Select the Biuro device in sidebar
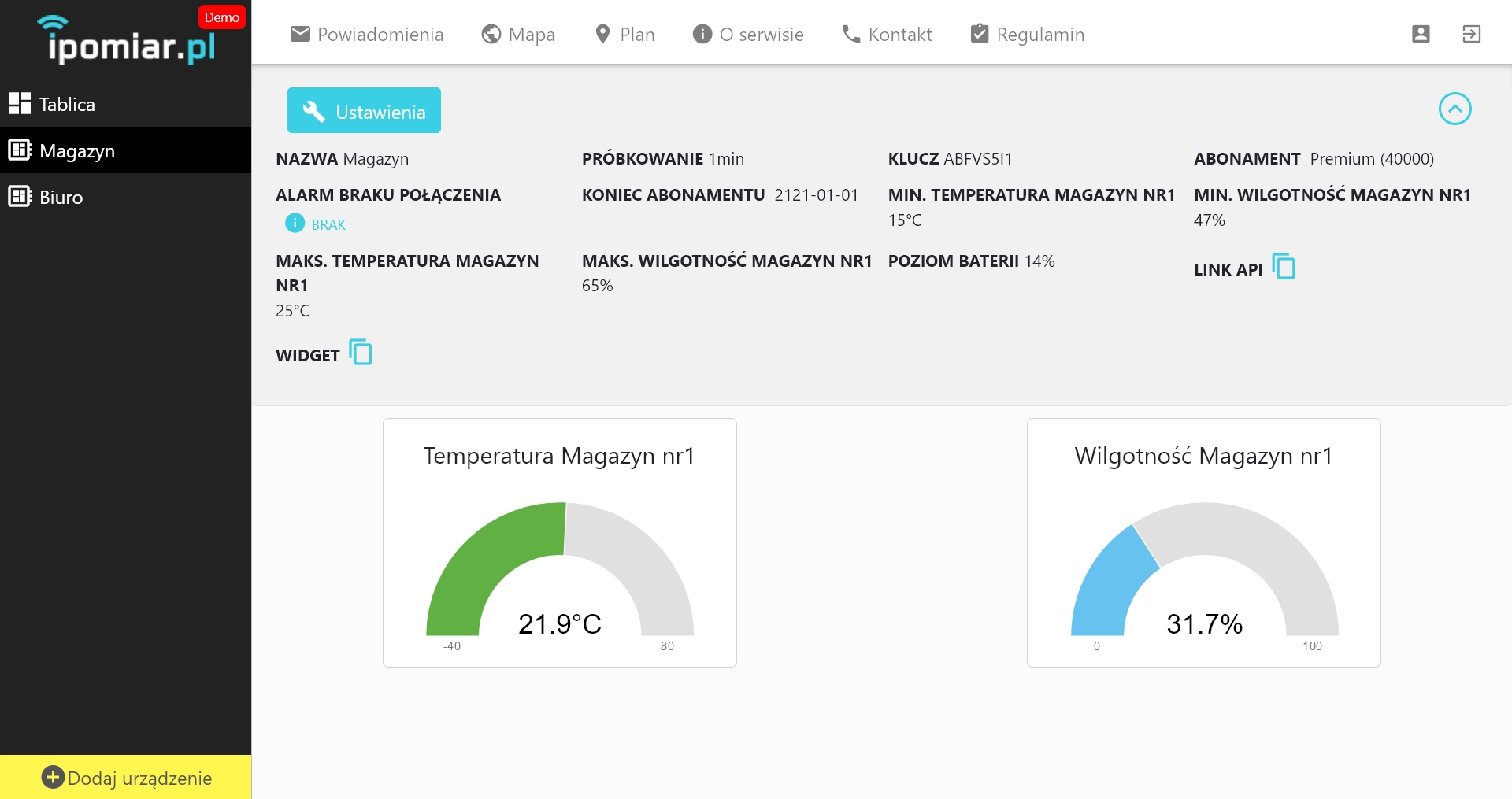Screen dimensions: 1512x799 pyautogui.click(x=126, y=197)
